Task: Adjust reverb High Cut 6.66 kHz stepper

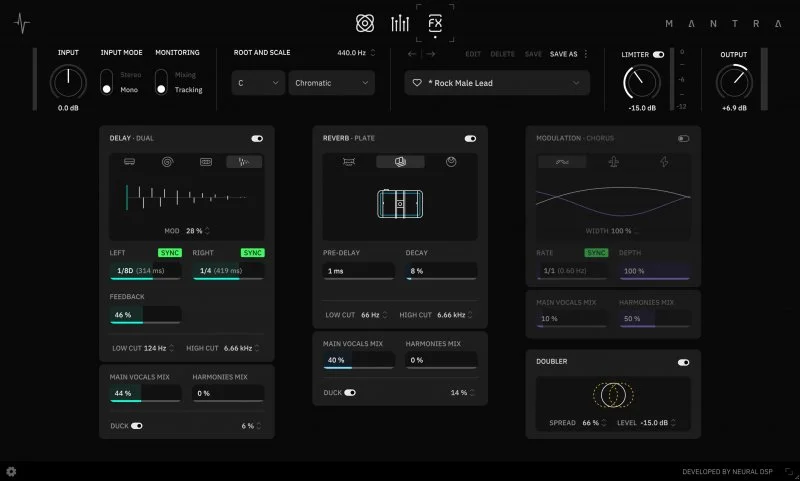Action: (x=470, y=315)
